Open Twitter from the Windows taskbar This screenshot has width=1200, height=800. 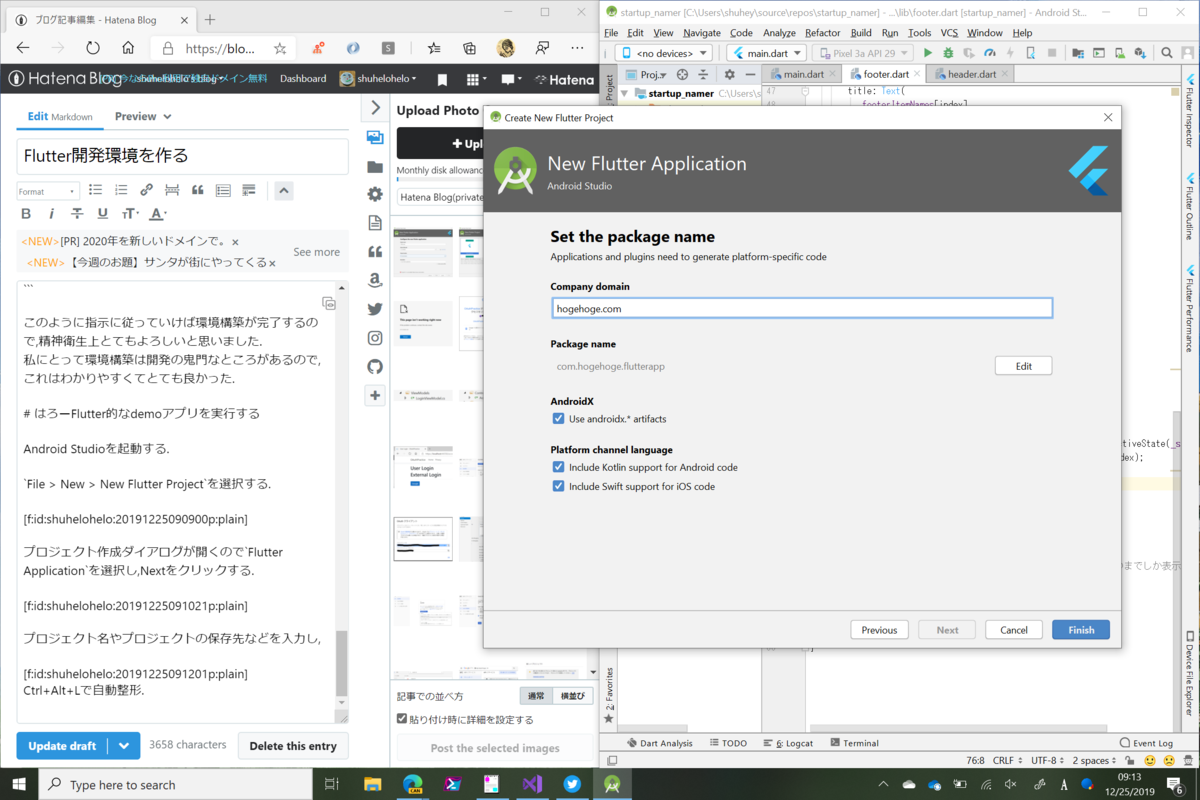[x=571, y=784]
